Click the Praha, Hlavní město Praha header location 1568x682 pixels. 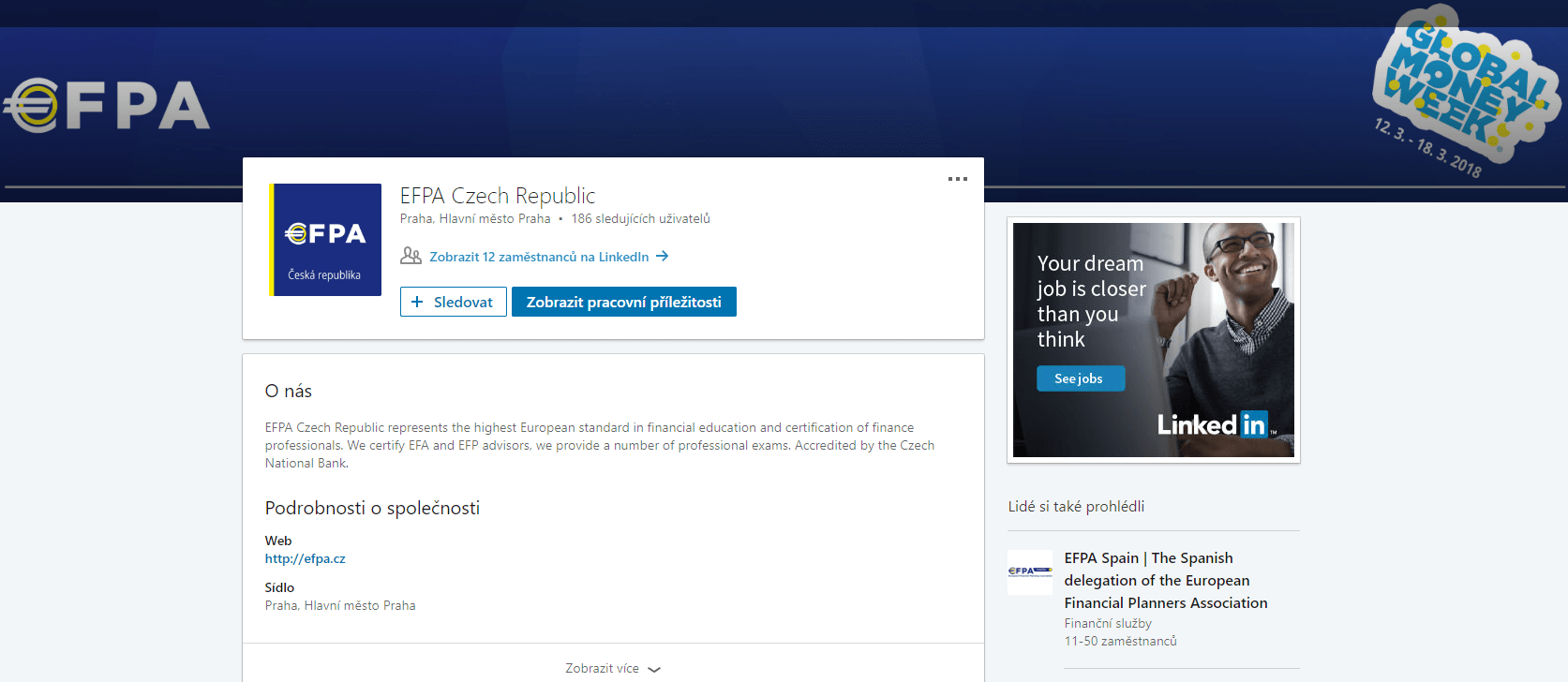[475, 218]
